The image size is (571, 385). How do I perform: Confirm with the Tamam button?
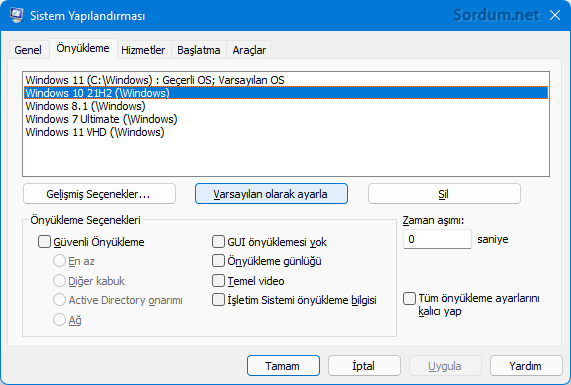coord(283,366)
